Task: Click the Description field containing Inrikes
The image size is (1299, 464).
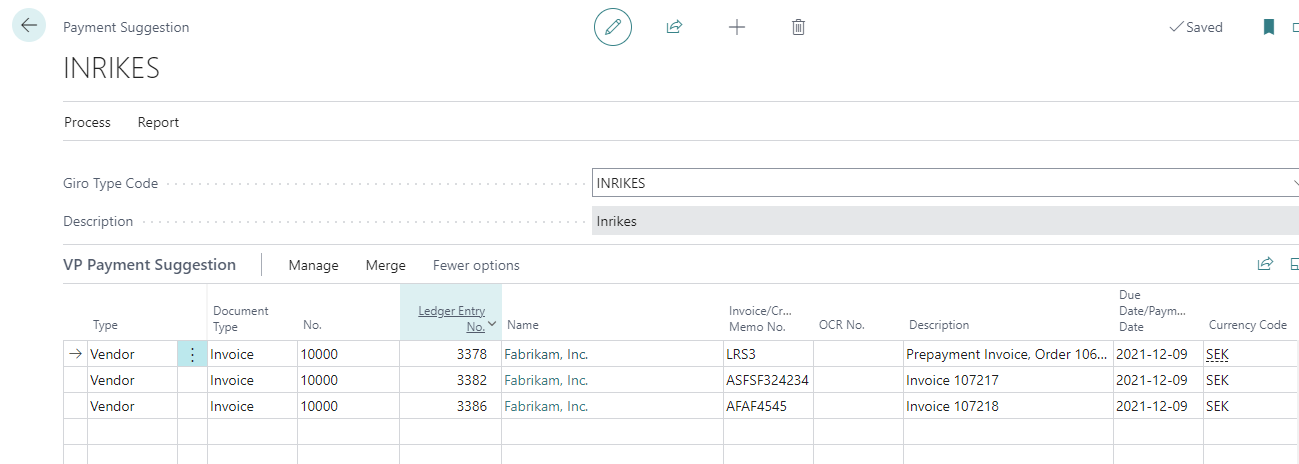Action: pos(945,221)
